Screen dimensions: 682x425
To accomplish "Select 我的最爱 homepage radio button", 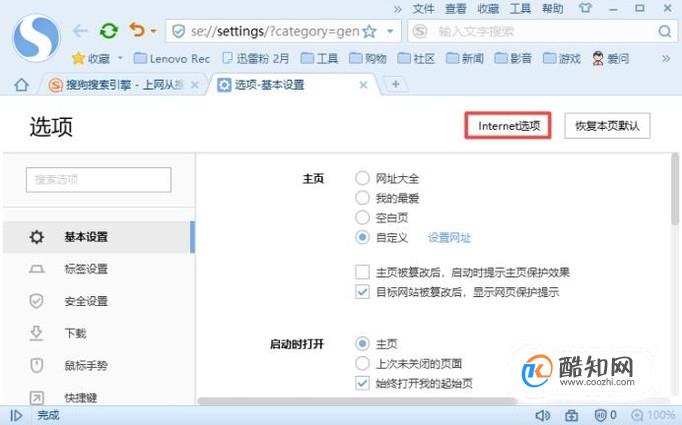I will pyautogui.click(x=362, y=198).
